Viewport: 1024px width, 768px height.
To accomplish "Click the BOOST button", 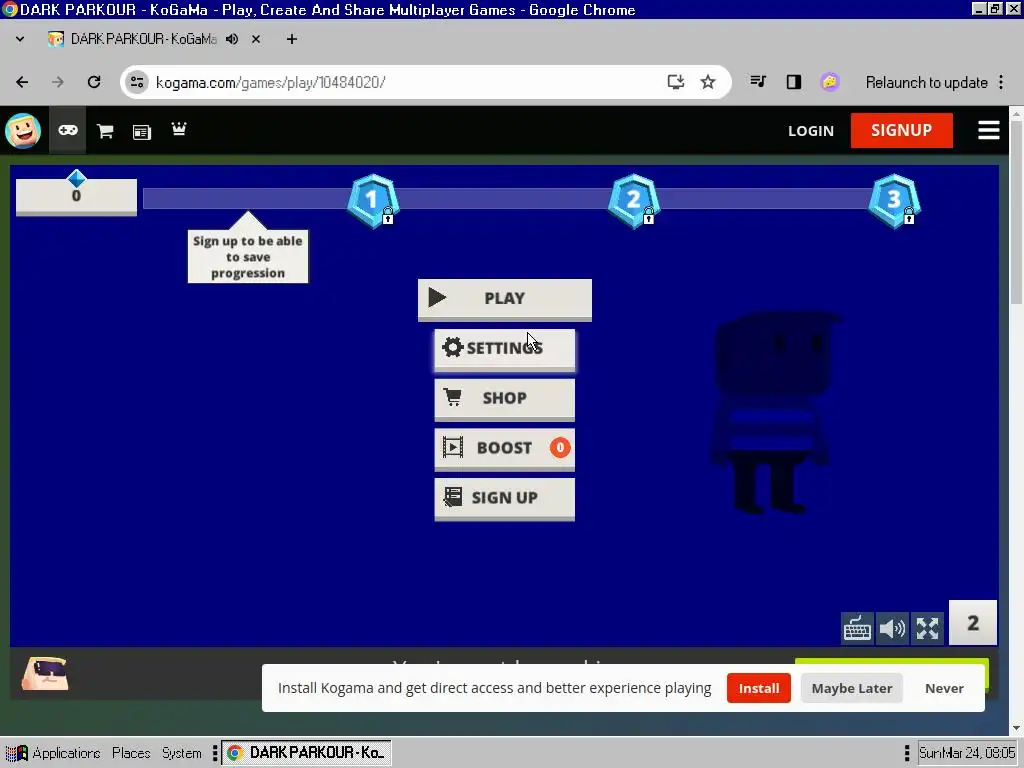I will point(505,449).
